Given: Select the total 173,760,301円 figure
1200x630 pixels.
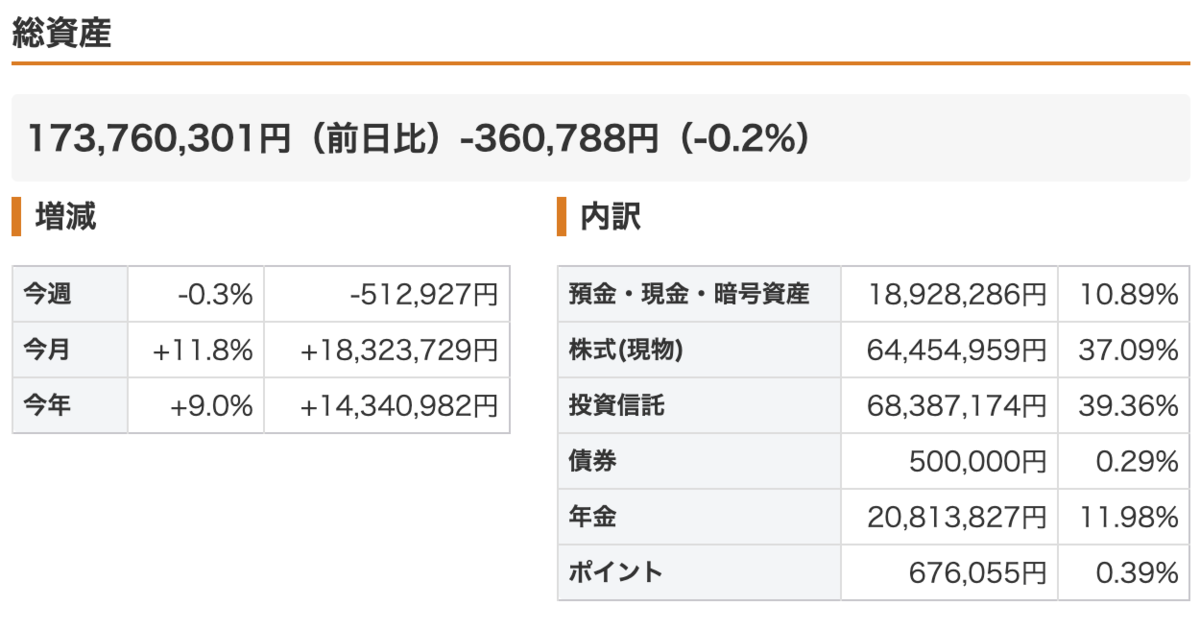Looking at the screenshot, I should (158, 138).
